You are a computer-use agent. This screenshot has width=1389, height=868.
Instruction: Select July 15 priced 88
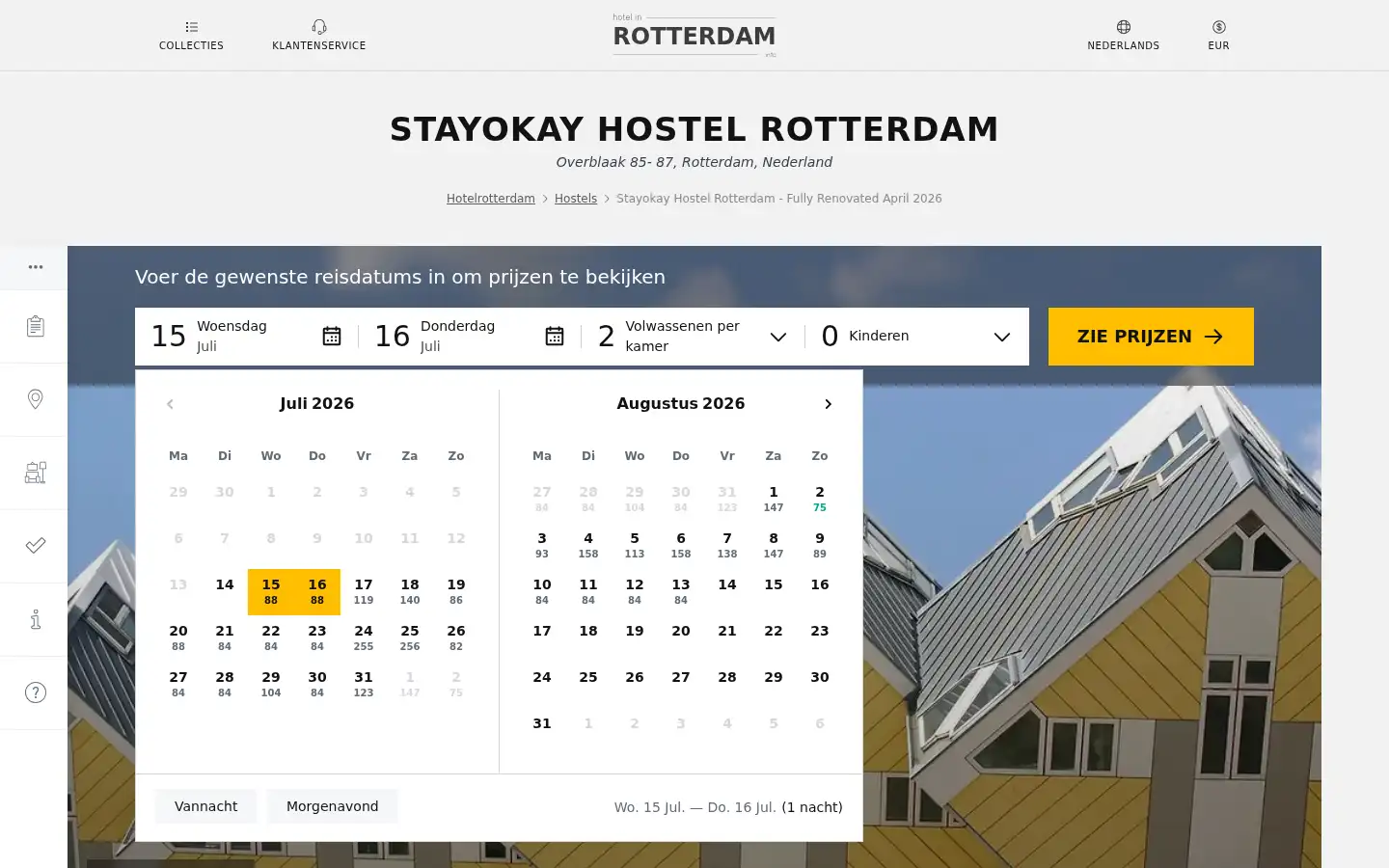point(271,591)
